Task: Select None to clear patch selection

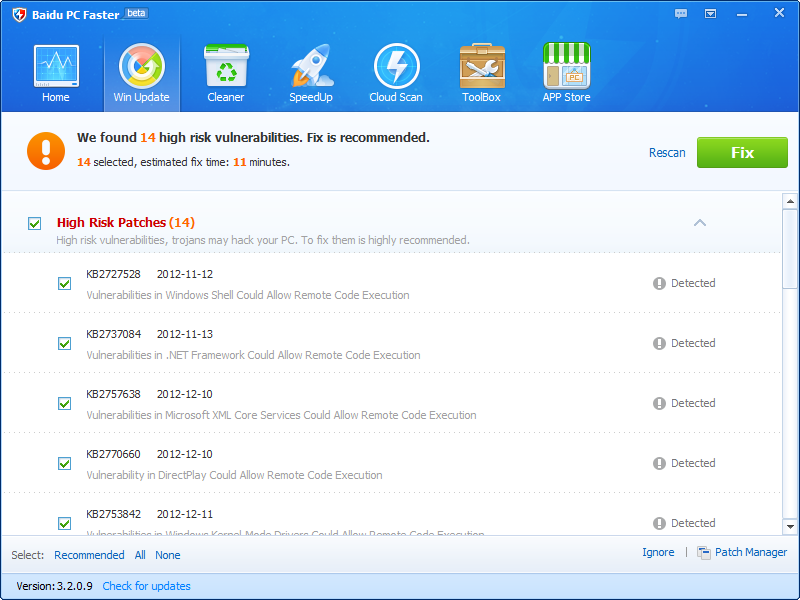Action: (x=167, y=554)
